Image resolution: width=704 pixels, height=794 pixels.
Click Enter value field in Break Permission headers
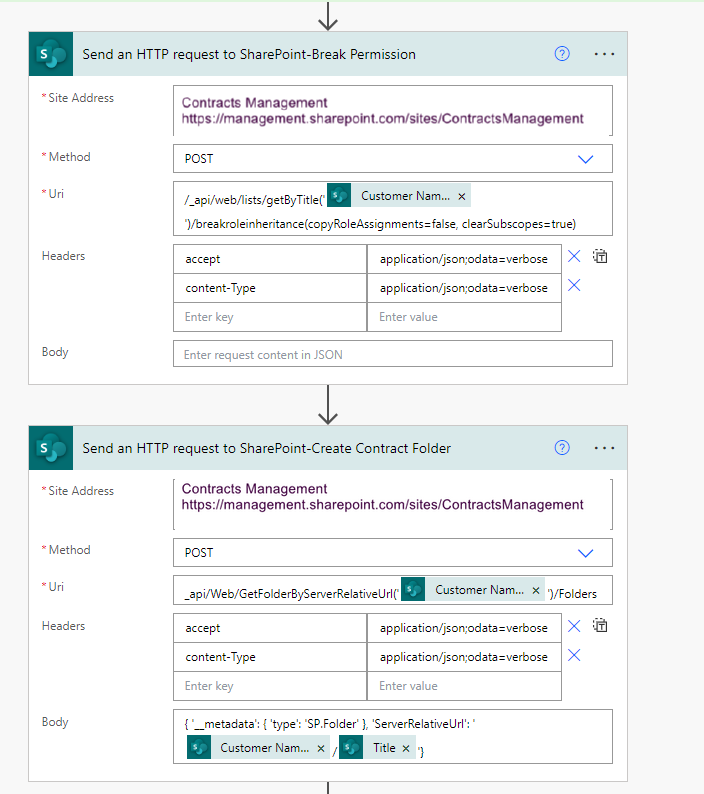click(464, 317)
